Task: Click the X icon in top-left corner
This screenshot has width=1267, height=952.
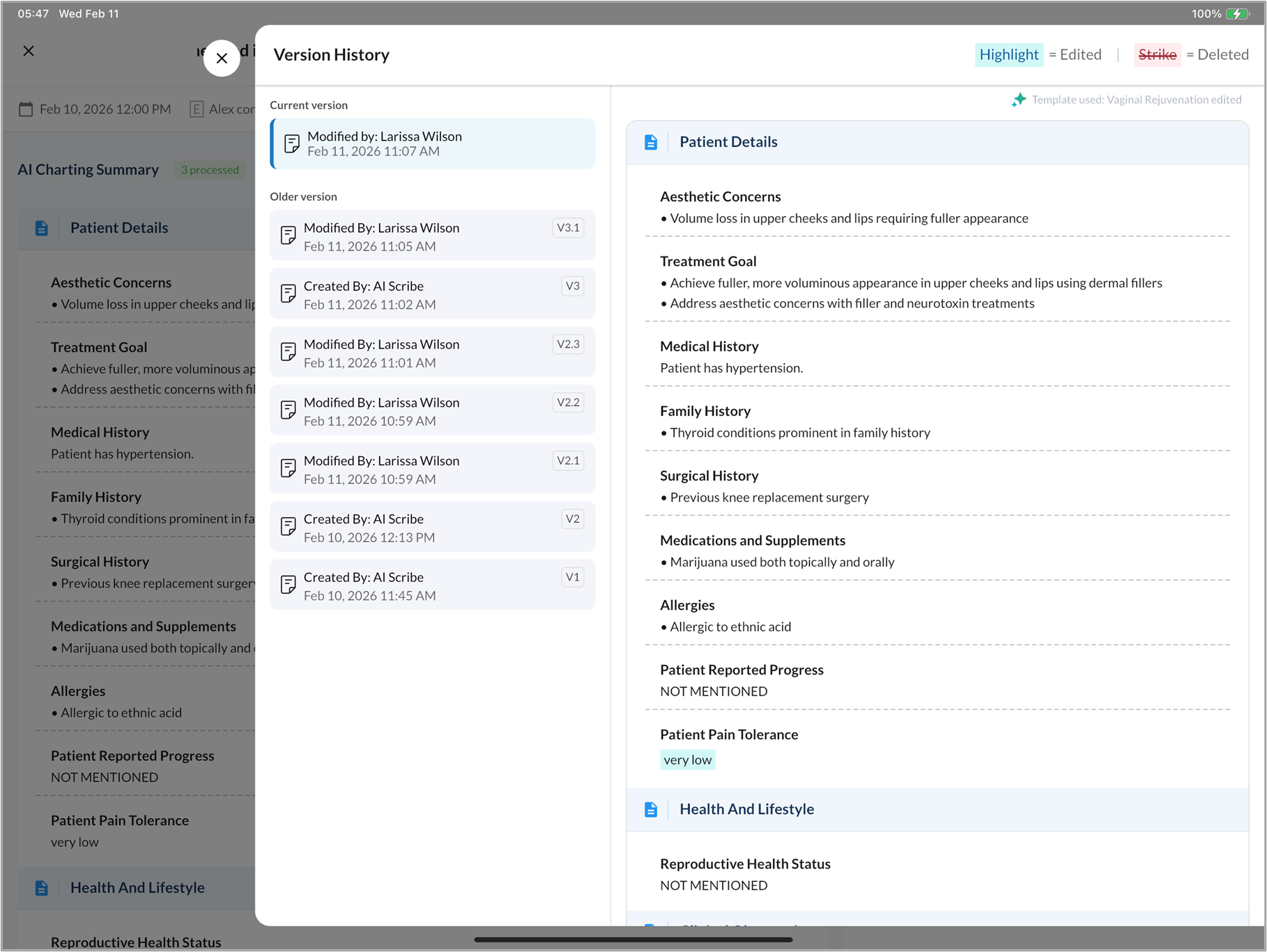Action: tap(29, 51)
